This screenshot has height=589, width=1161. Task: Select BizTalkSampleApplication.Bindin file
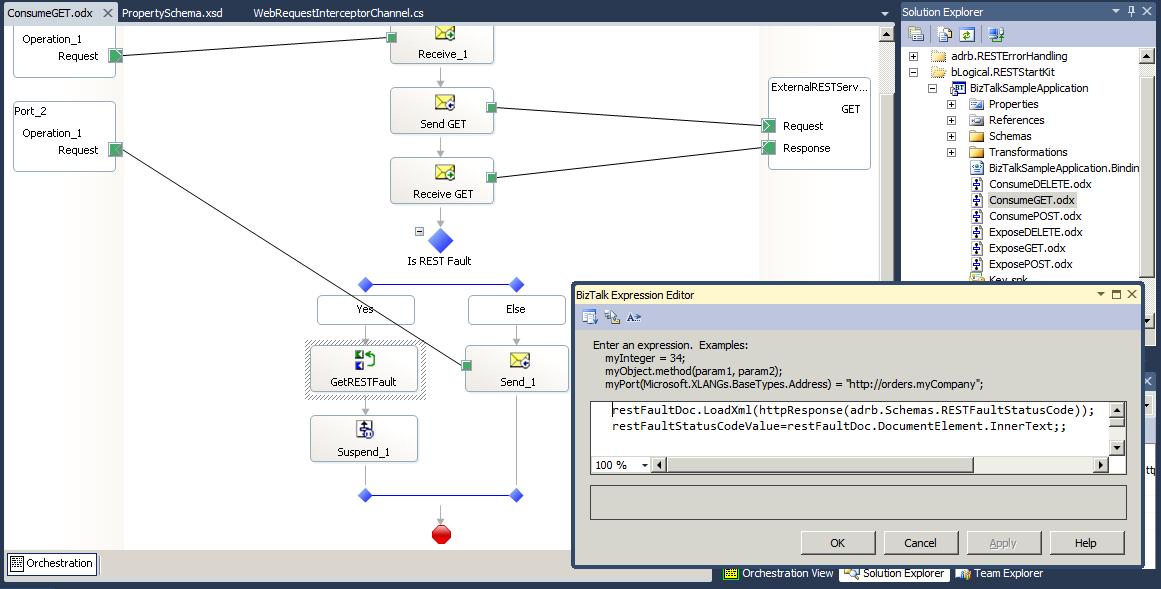coord(1064,168)
